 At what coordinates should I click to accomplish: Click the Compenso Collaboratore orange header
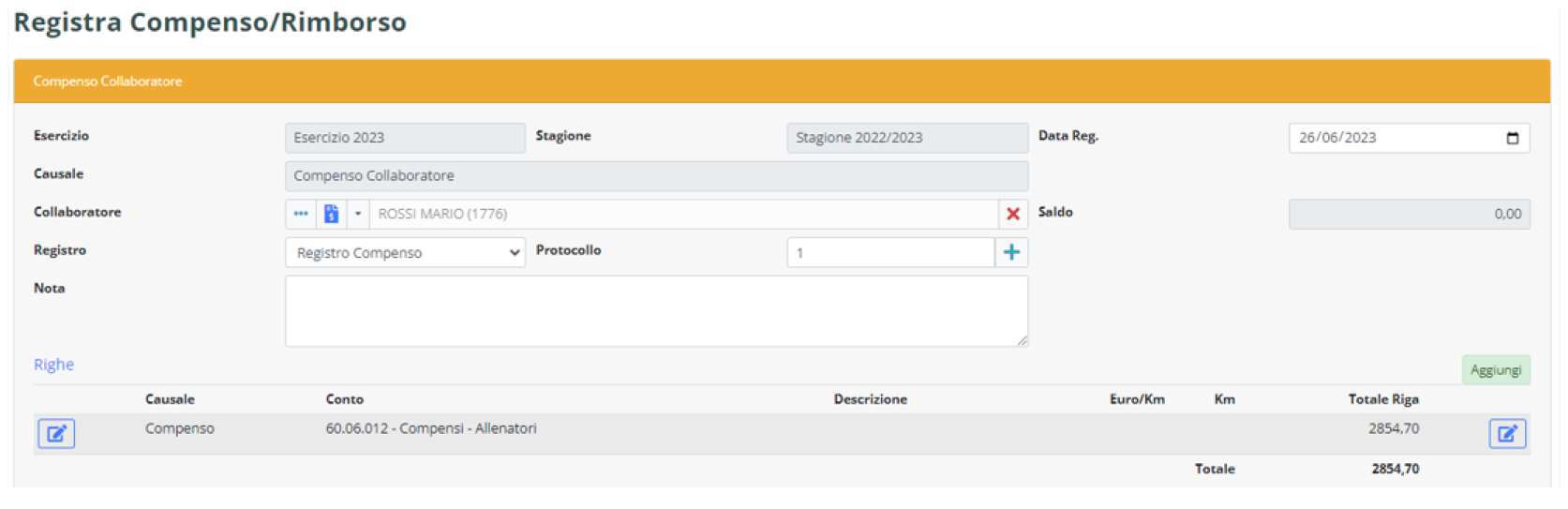(781, 82)
